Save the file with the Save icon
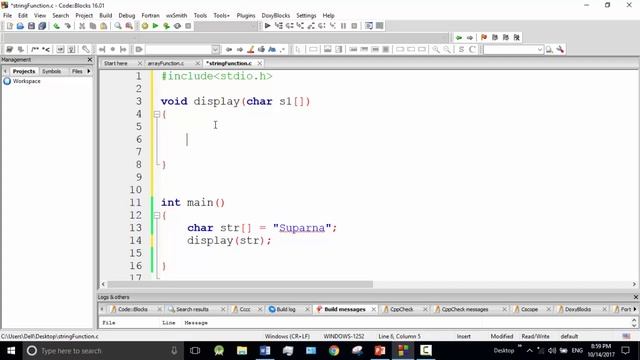 [31, 26]
